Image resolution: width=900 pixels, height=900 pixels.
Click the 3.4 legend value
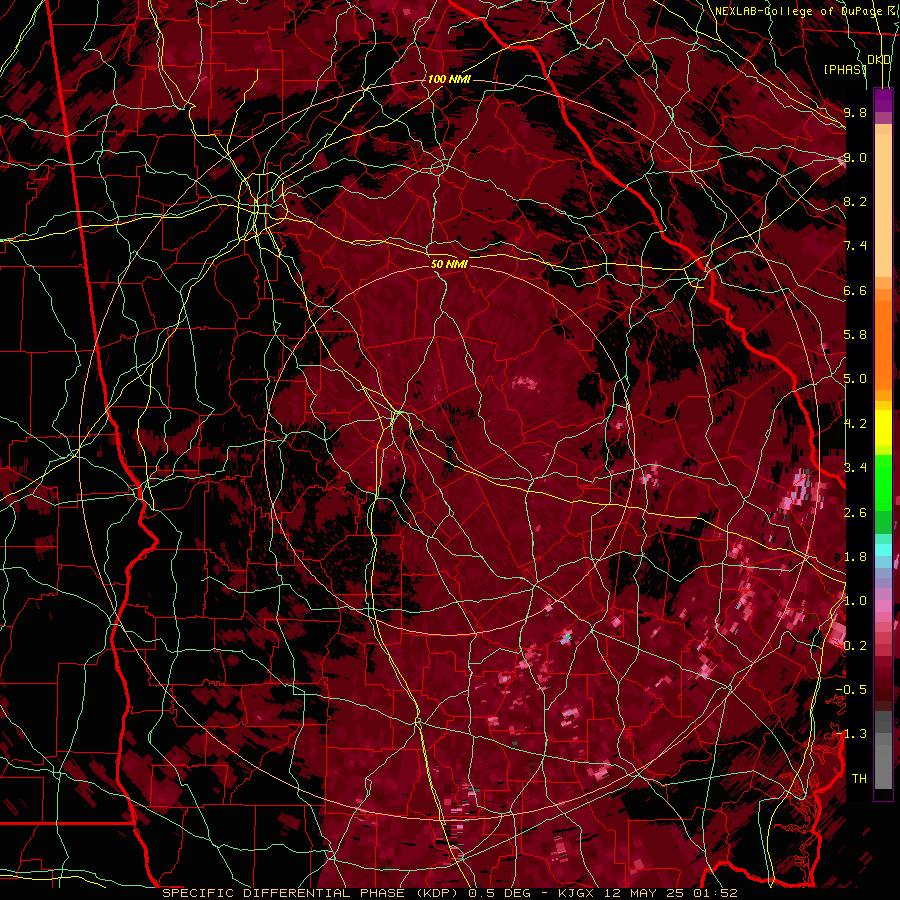[855, 468]
